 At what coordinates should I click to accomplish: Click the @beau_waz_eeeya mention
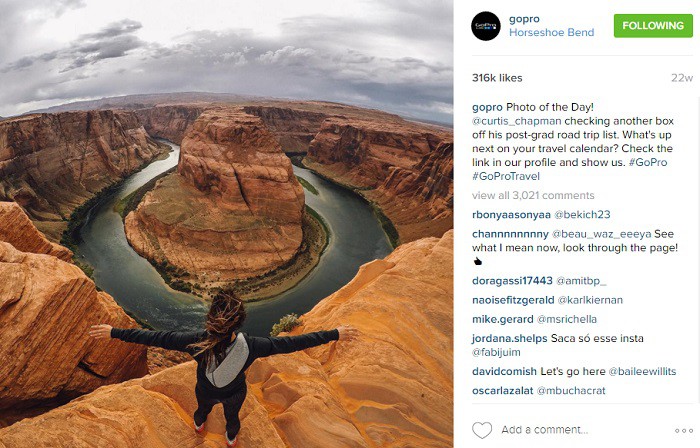coord(601,234)
